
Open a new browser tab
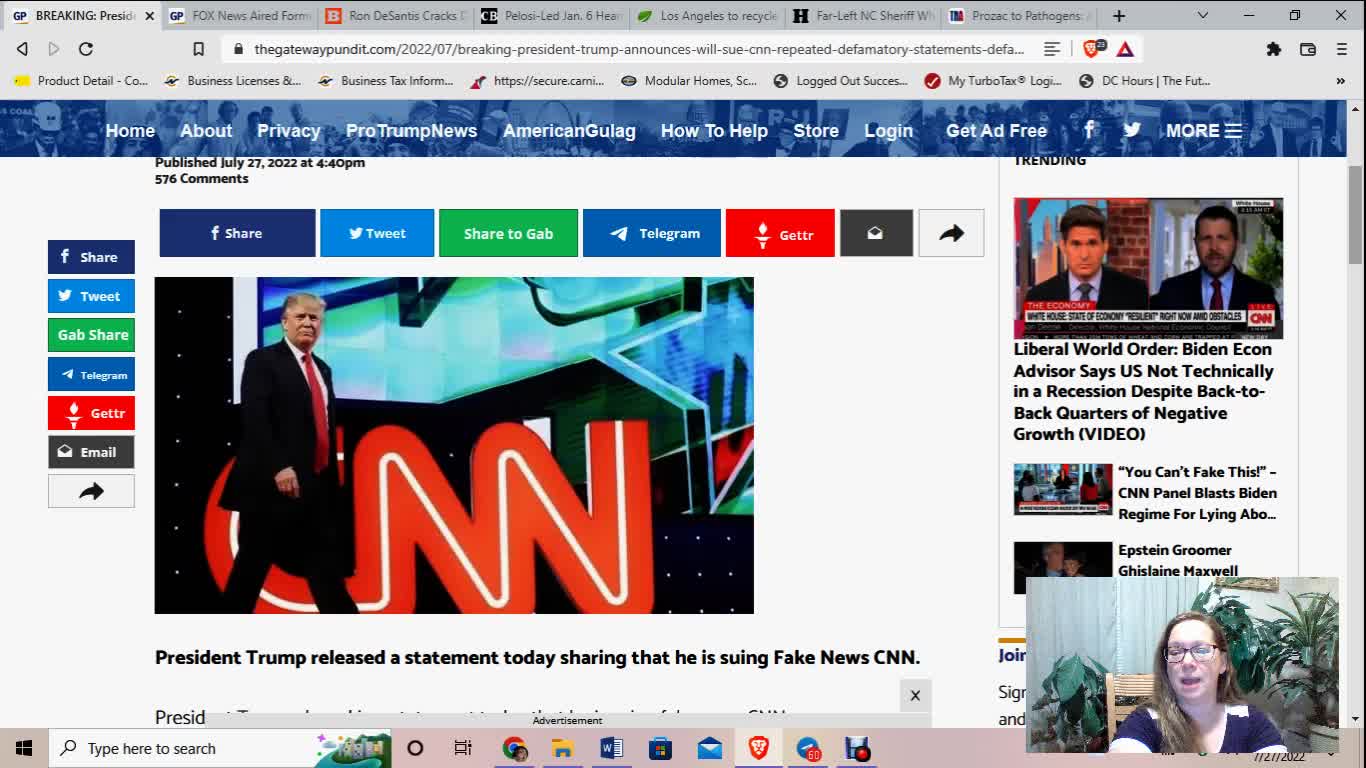(1119, 15)
